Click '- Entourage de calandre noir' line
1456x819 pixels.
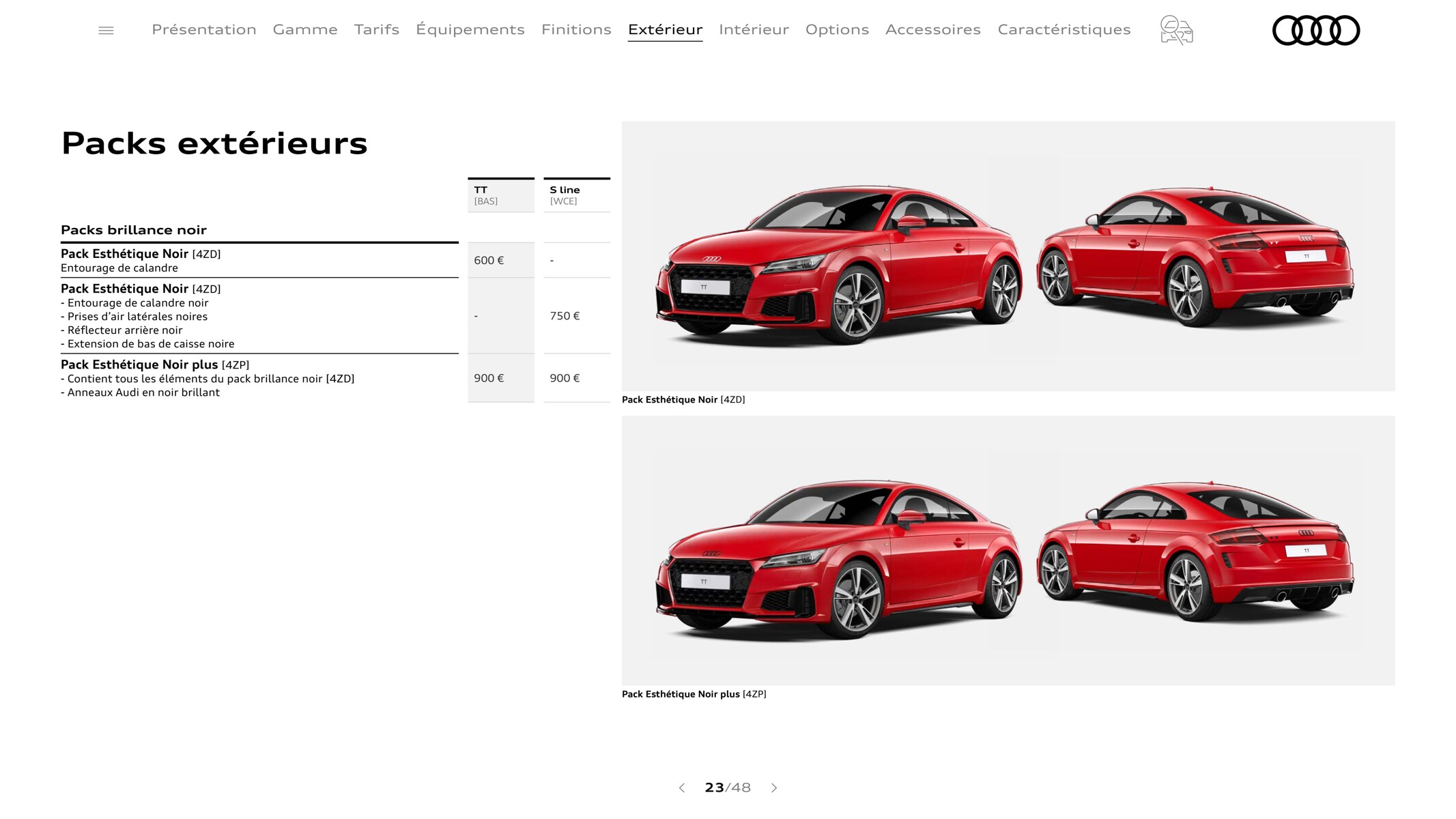134,303
